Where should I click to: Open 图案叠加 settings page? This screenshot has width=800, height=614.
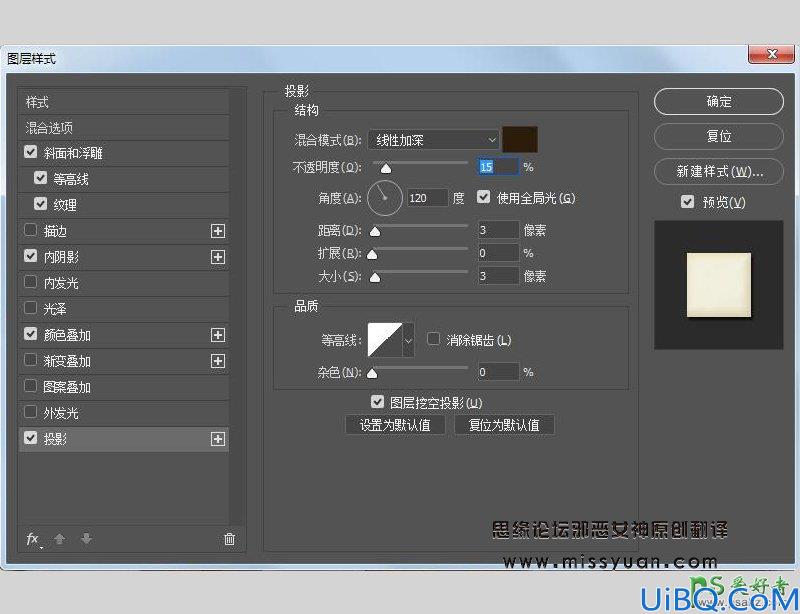click(x=67, y=387)
